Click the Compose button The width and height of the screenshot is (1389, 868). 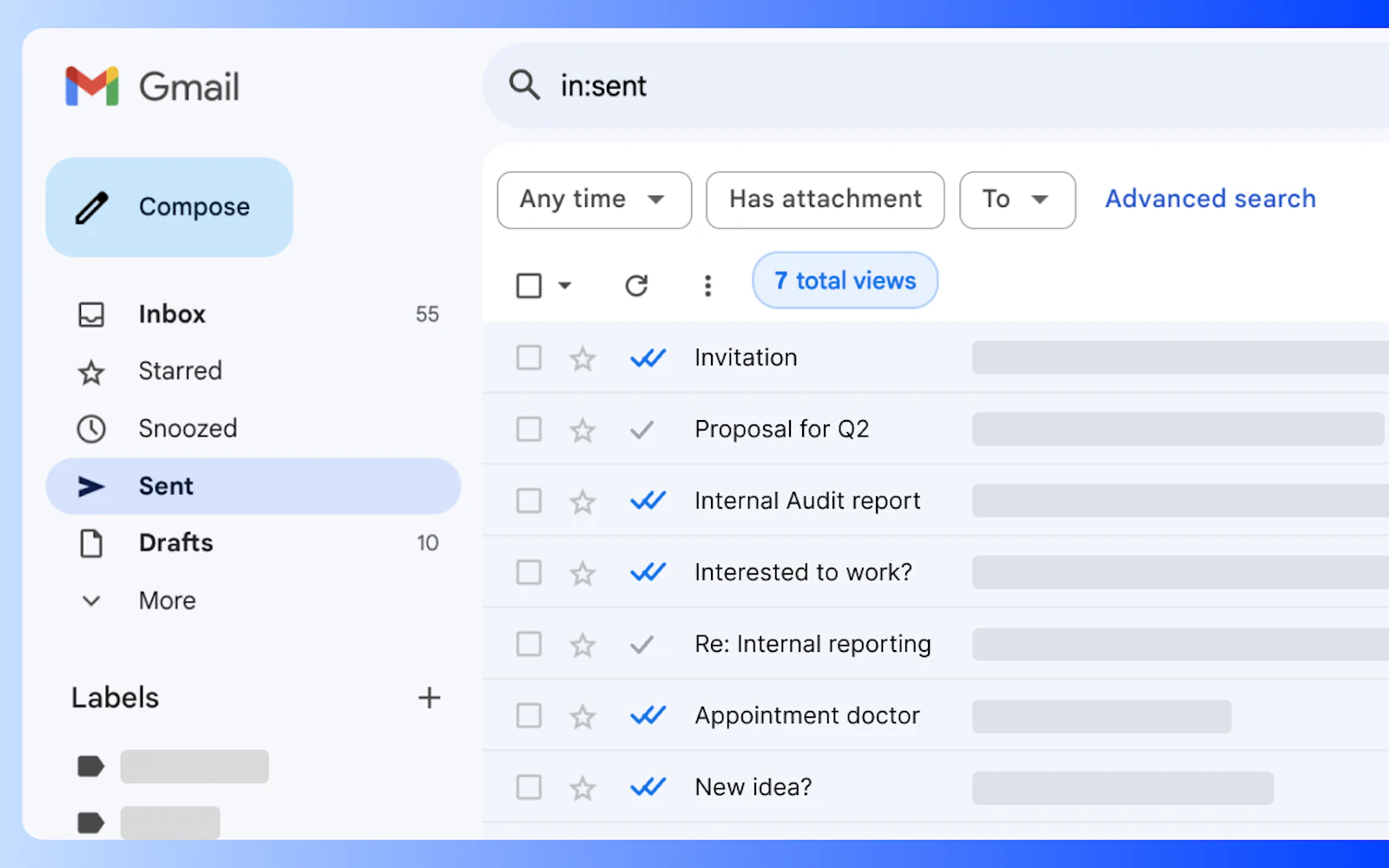point(169,207)
